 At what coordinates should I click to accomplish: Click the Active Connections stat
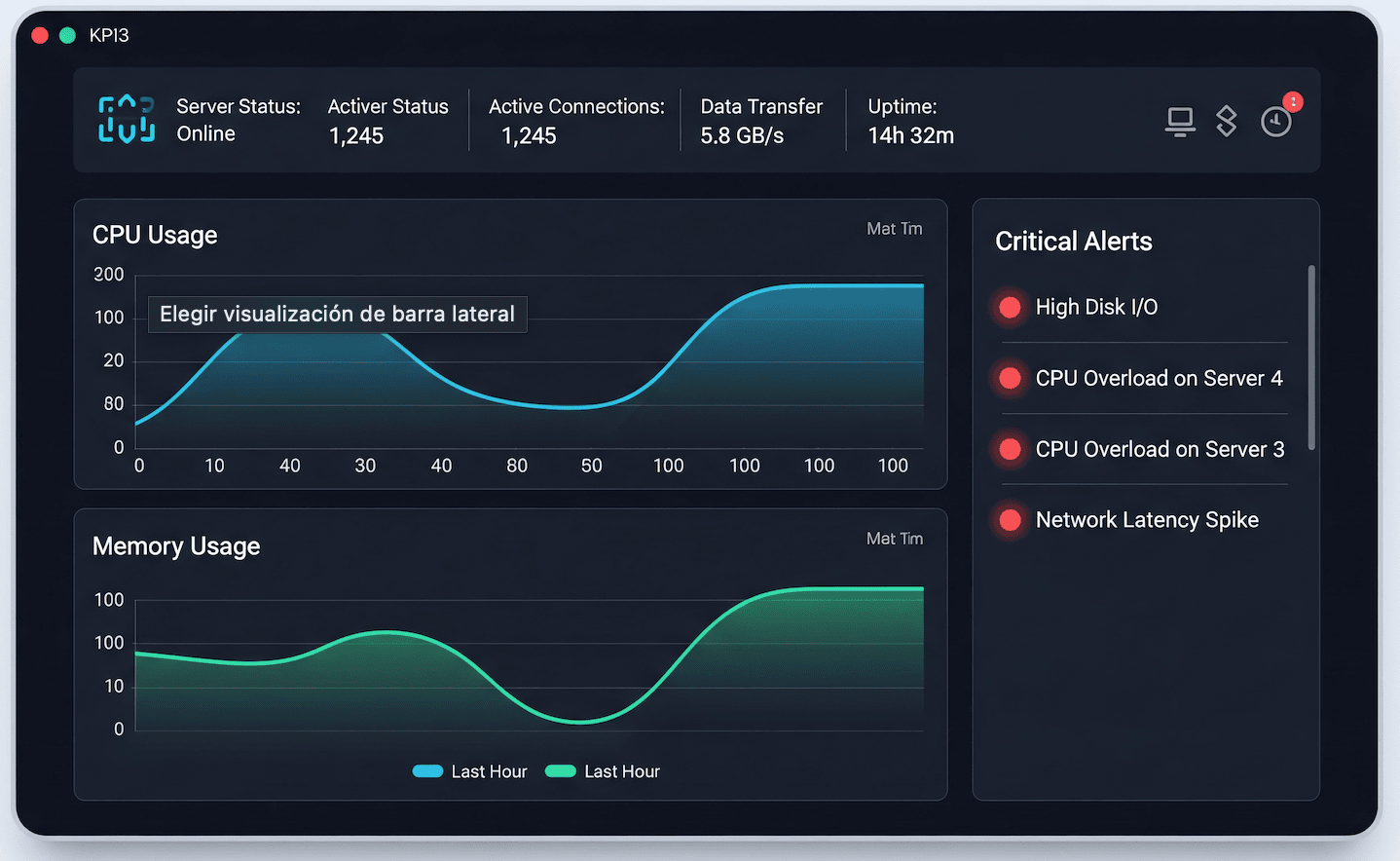[x=575, y=121]
